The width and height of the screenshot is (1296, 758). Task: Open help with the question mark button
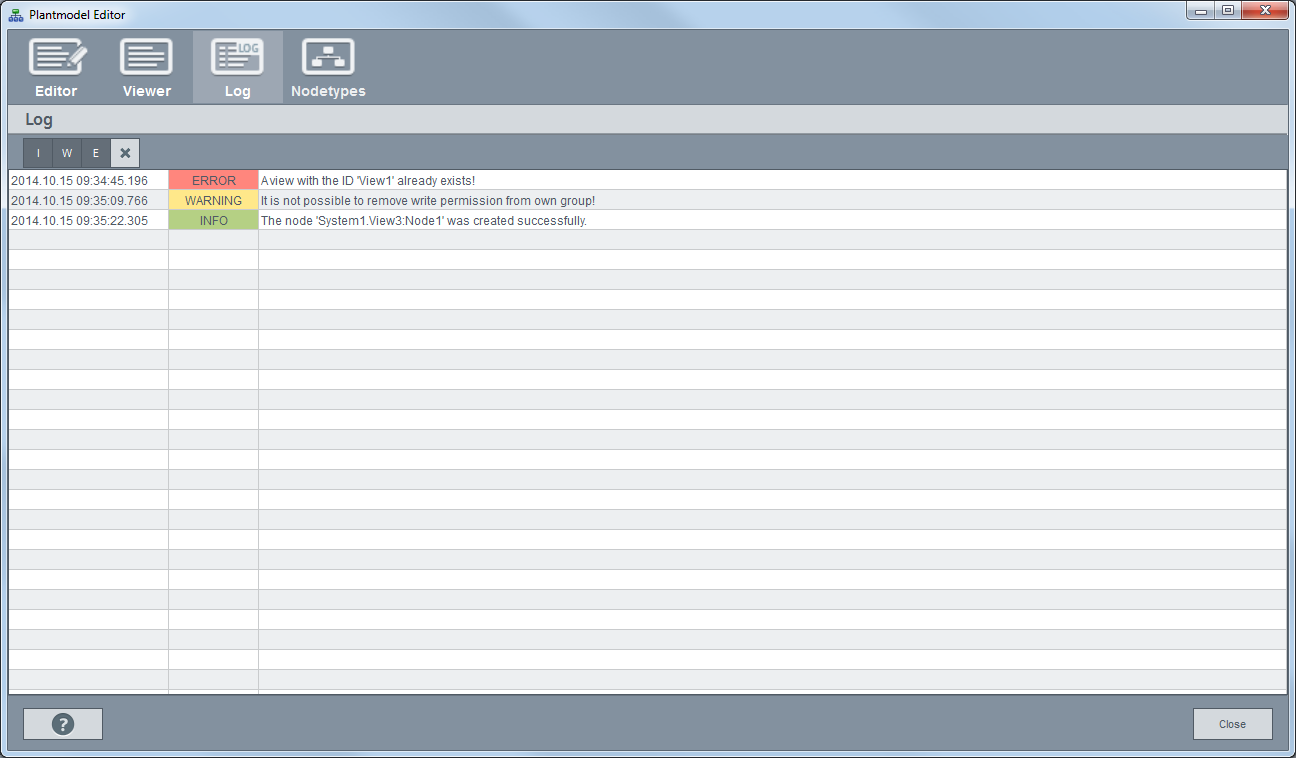point(63,724)
